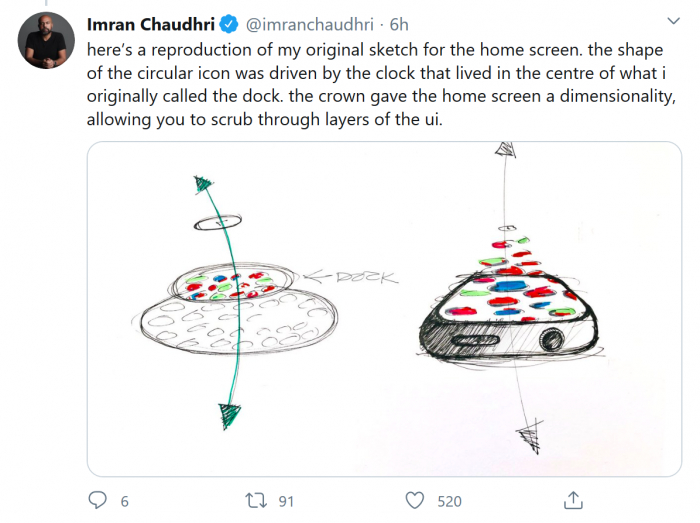
Task: Retweet this post using the retweet icon
Action: [x=255, y=499]
